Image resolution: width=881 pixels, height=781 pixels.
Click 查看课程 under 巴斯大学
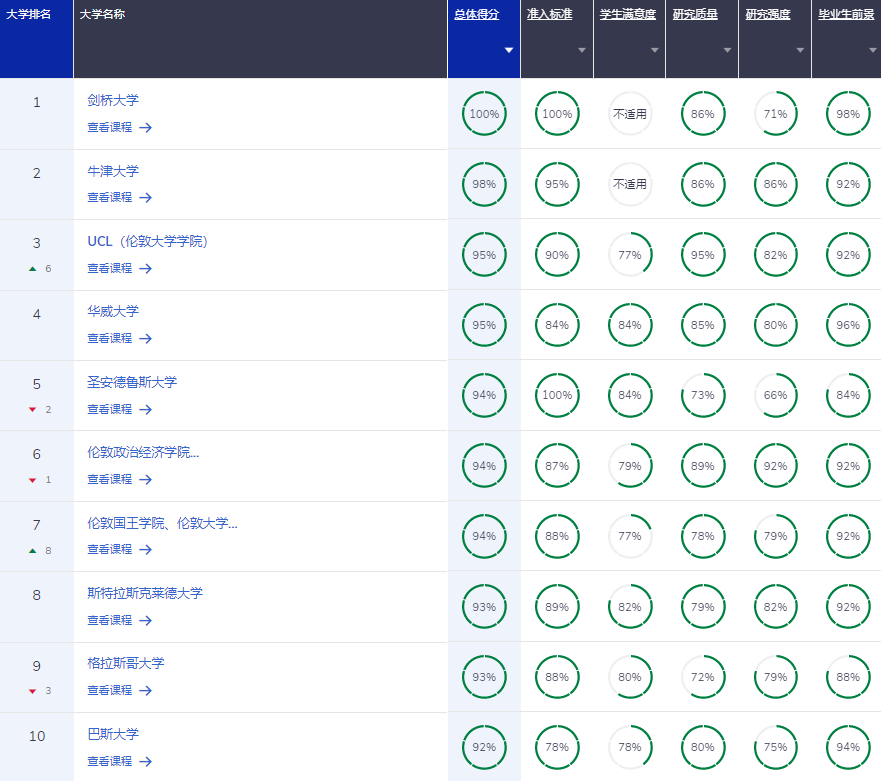[x=110, y=761]
